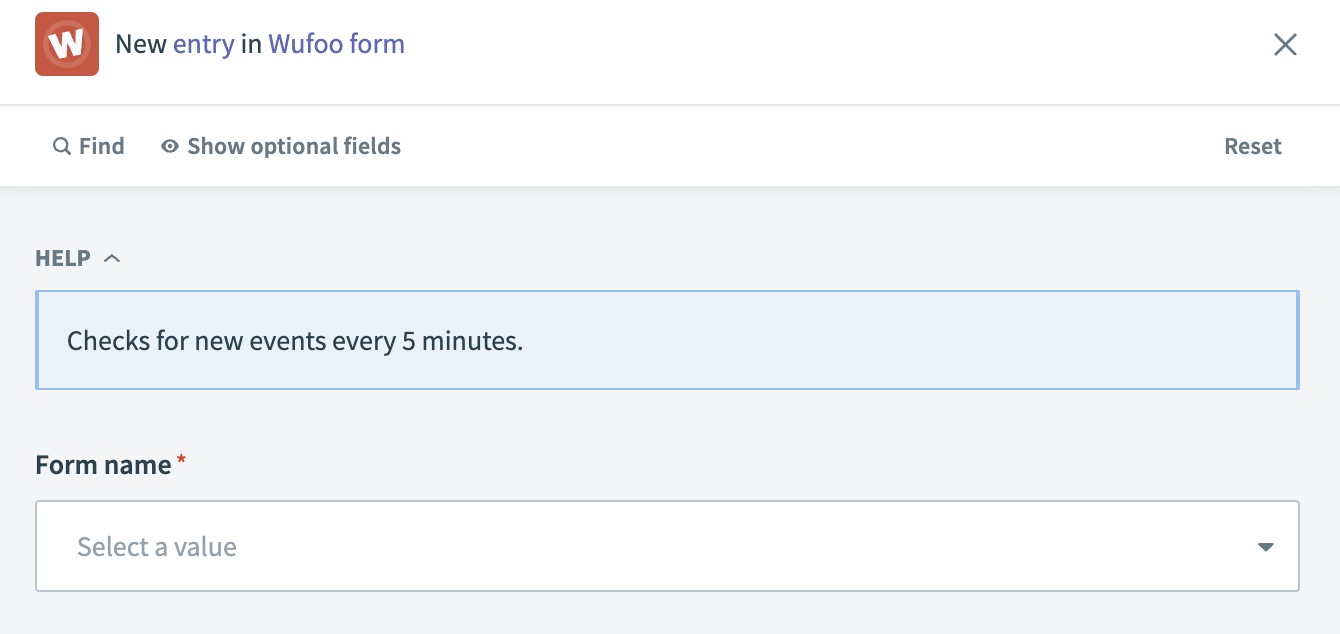Click the dropdown caret in Form name field
The width and height of the screenshot is (1340, 634).
(x=1265, y=547)
